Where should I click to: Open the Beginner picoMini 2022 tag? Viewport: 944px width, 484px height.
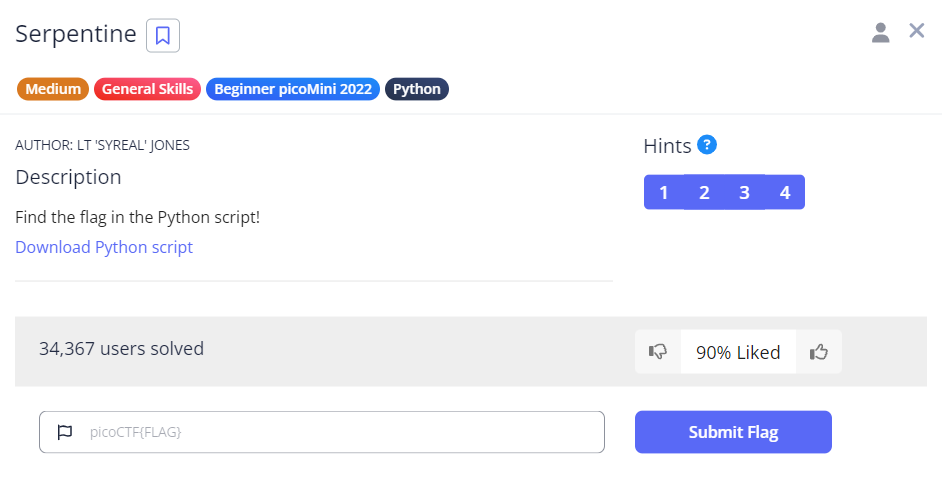(293, 89)
